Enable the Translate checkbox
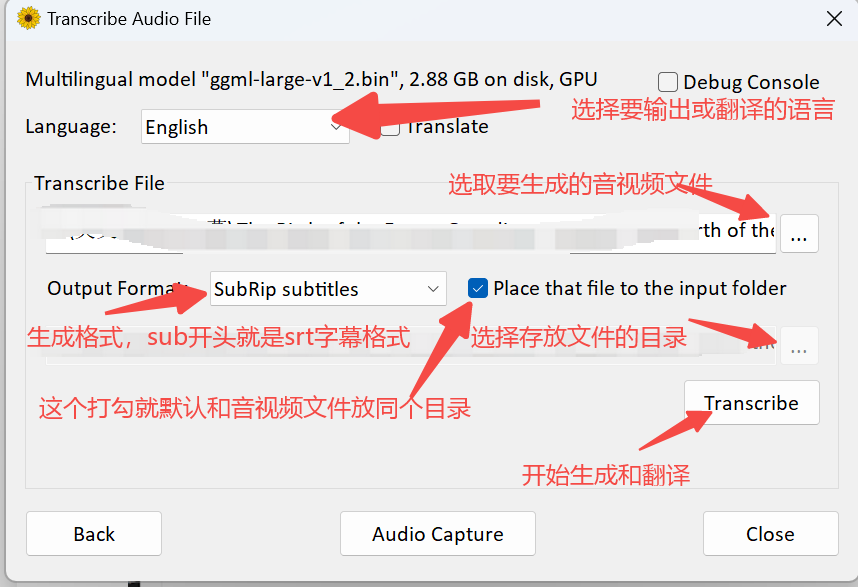Image resolution: width=858 pixels, height=587 pixels. pos(389,127)
